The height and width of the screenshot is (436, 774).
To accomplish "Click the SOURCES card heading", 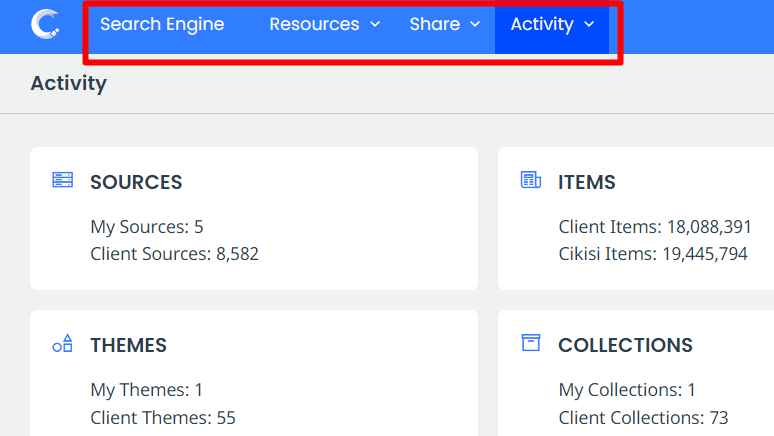I will point(136,182).
